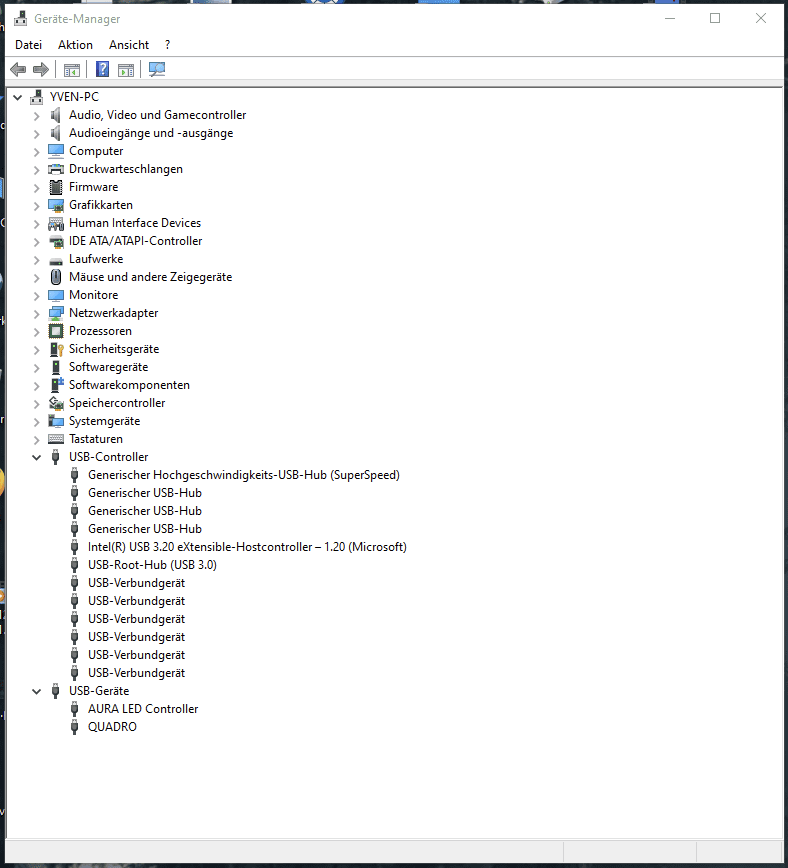This screenshot has height=868, width=788.
Task: Click the Systemgeräte icon
Action: (56, 421)
